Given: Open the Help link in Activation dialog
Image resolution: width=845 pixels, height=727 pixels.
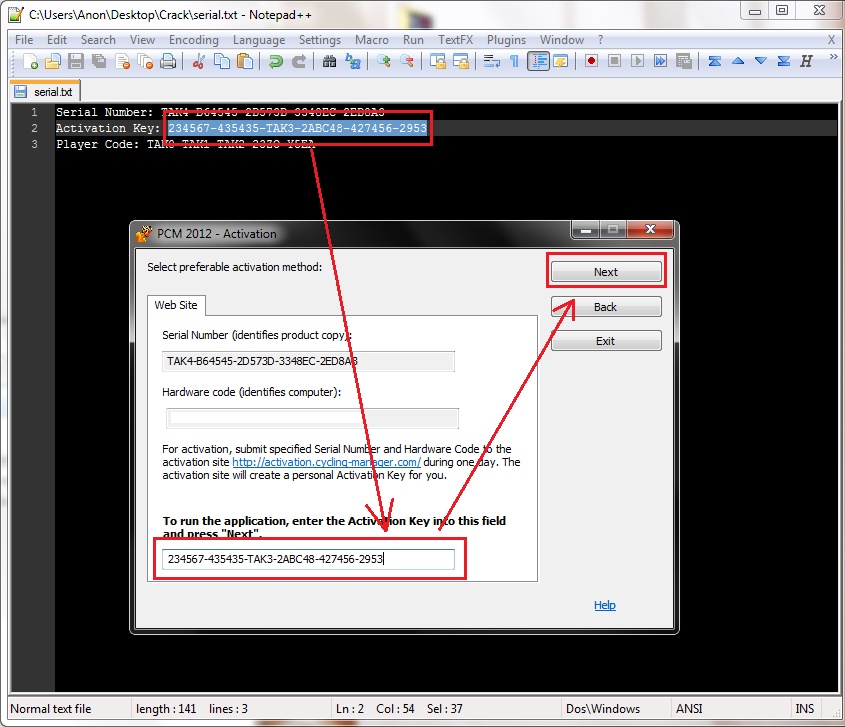Looking at the screenshot, I should pos(605,605).
